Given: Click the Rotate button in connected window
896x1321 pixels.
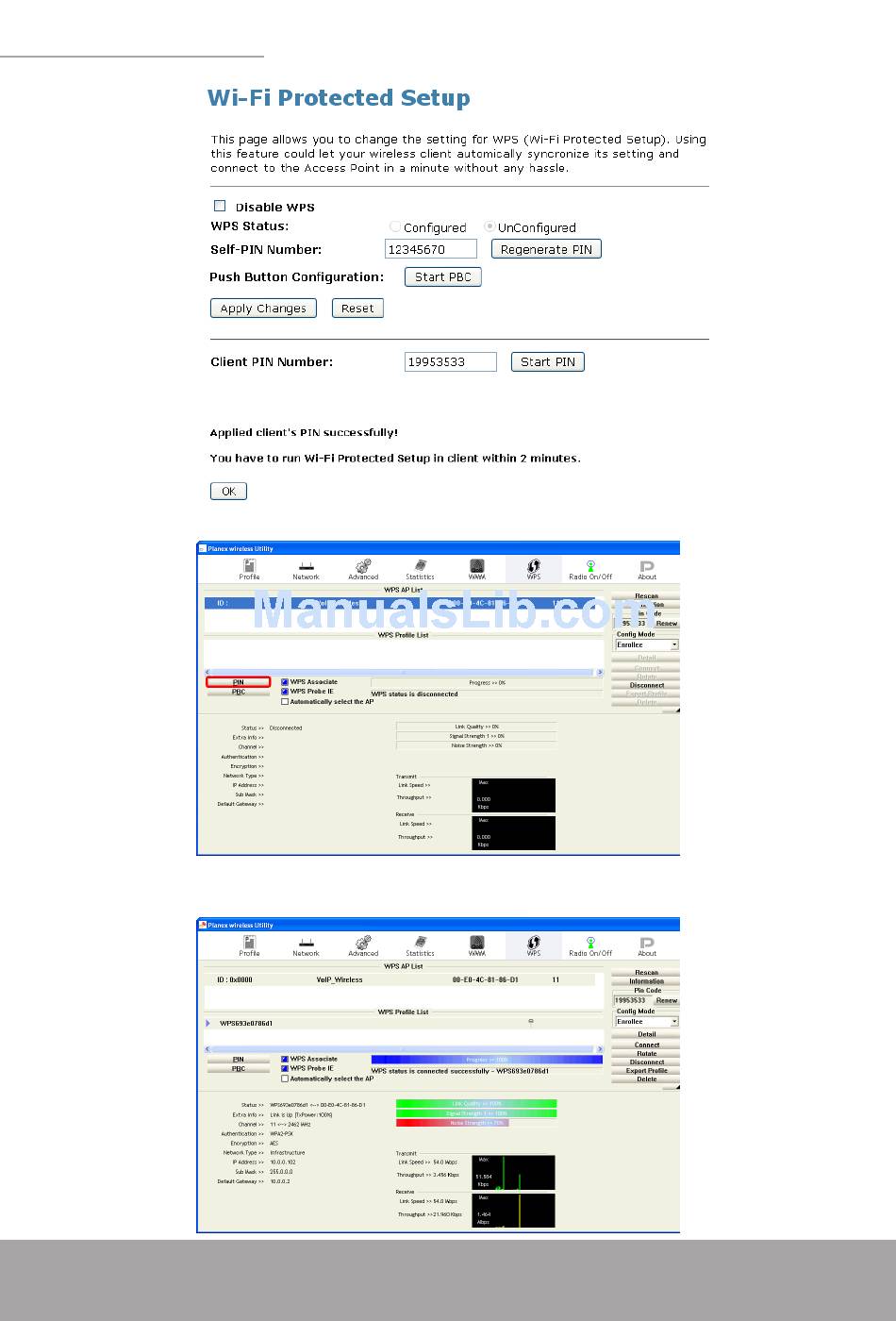Looking at the screenshot, I should click(x=646, y=1053).
